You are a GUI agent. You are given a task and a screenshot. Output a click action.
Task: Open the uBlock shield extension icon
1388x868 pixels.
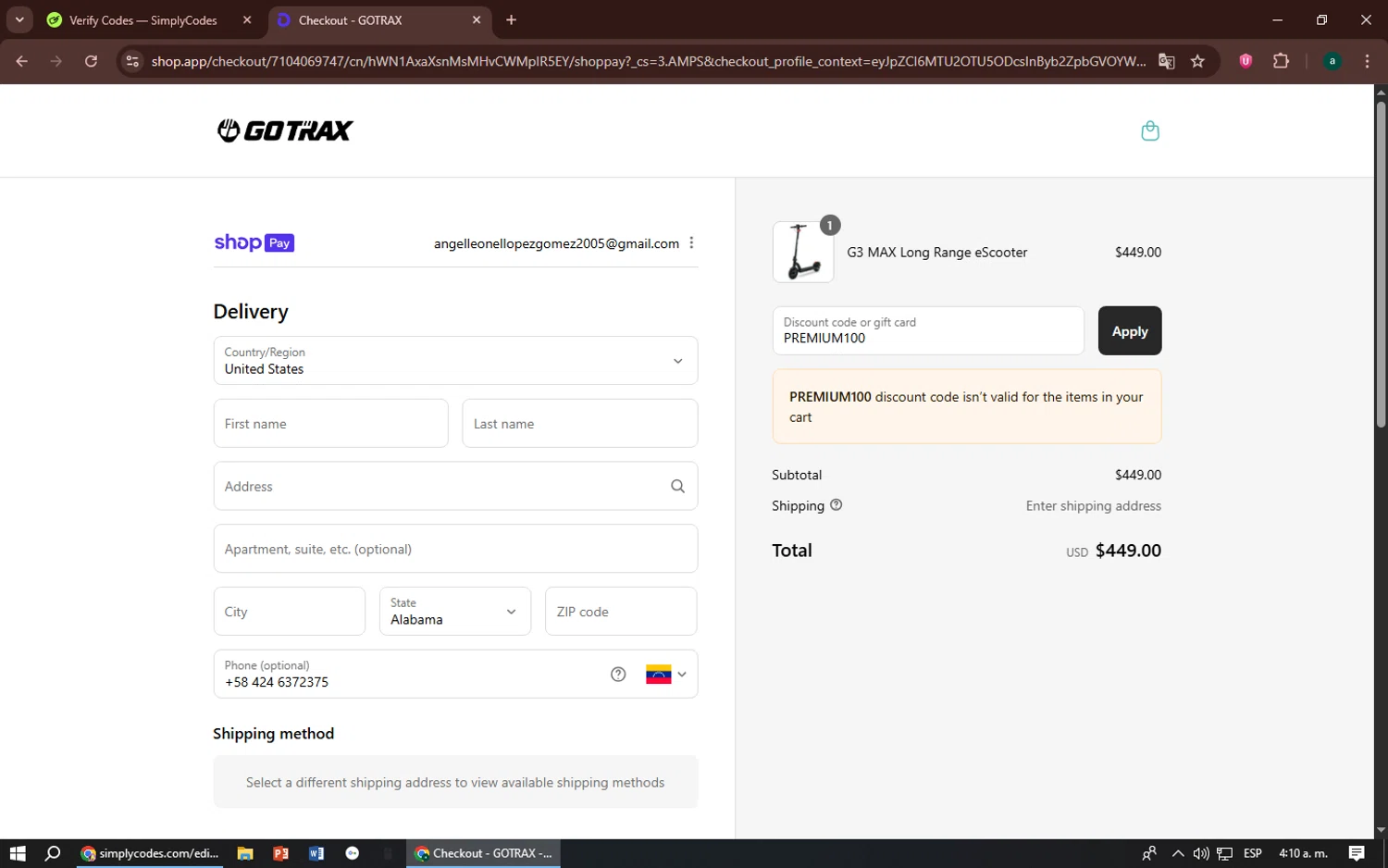(1245, 61)
